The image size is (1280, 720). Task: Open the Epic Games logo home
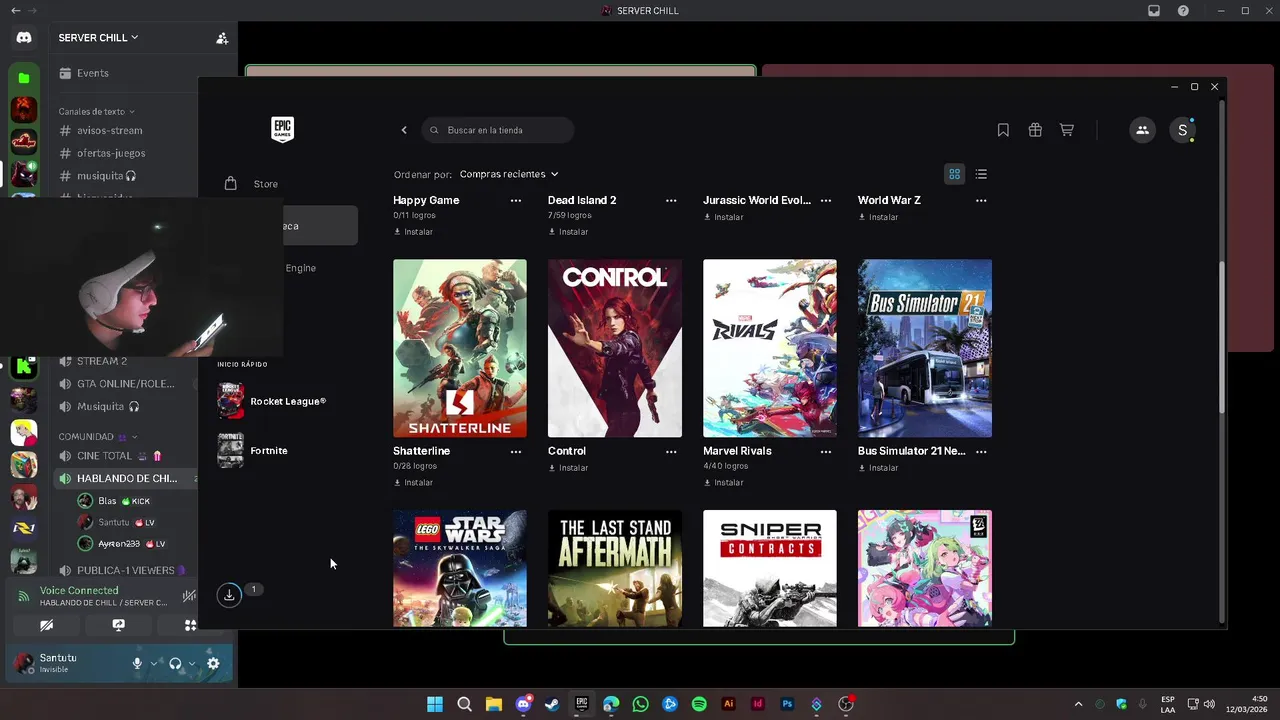(x=282, y=129)
